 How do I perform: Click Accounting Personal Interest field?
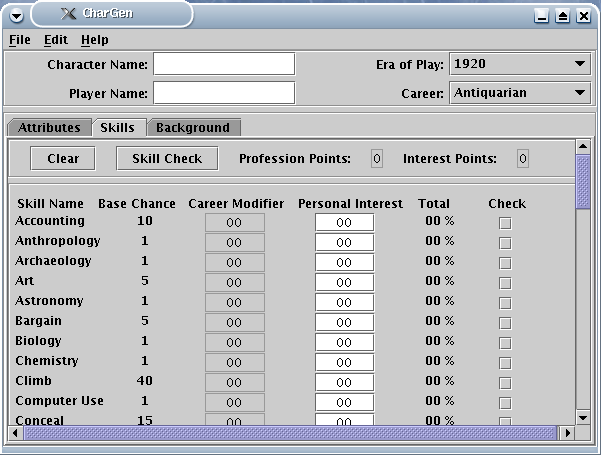click(x=344, y=223)
